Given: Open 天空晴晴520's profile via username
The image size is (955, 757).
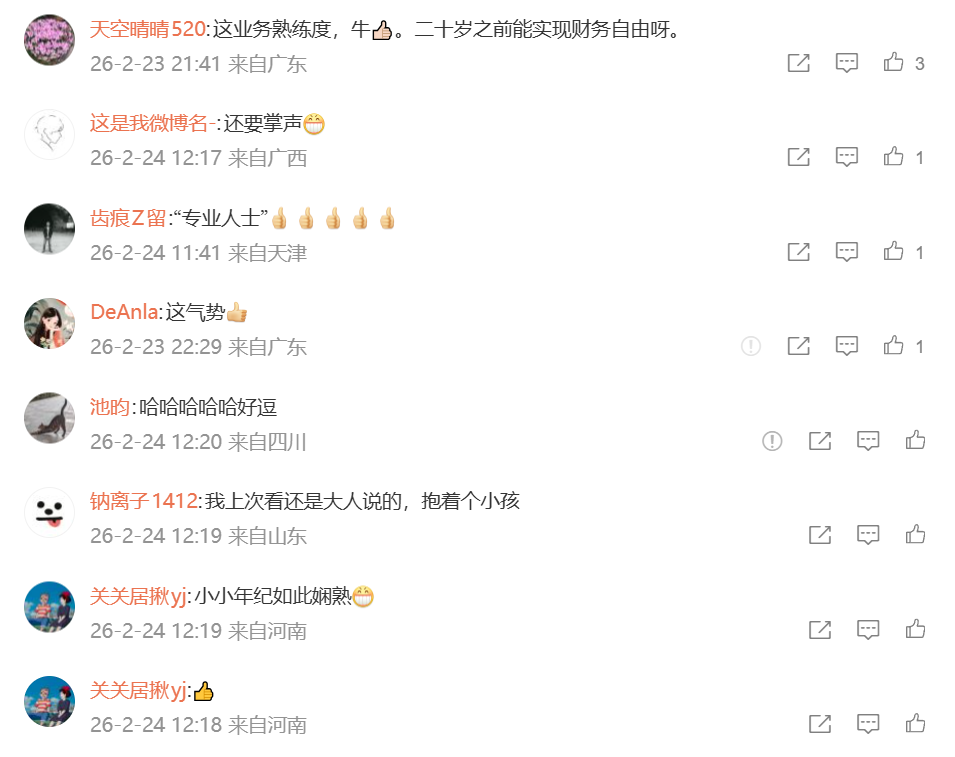Looking at the screenshot, I should point(147,29).
